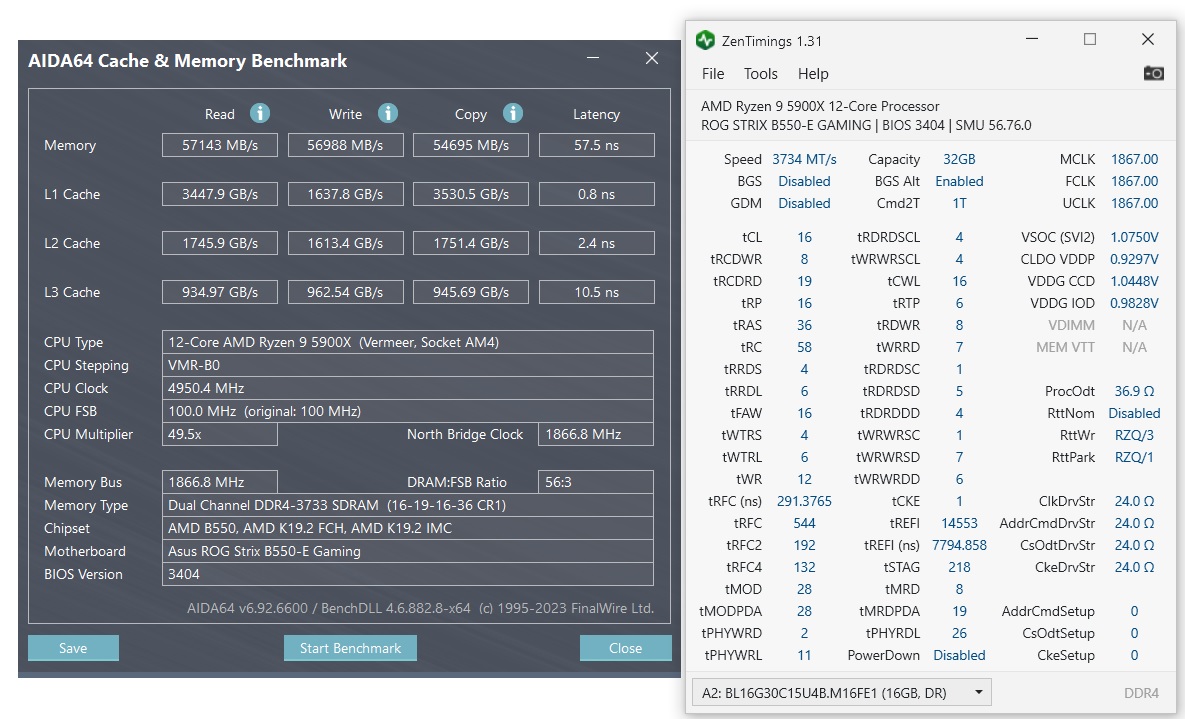Viewport: 1185px width, 719px height.
Task: Click the L3 Cache Read value 934.97 GB/s
Action: 220,292
